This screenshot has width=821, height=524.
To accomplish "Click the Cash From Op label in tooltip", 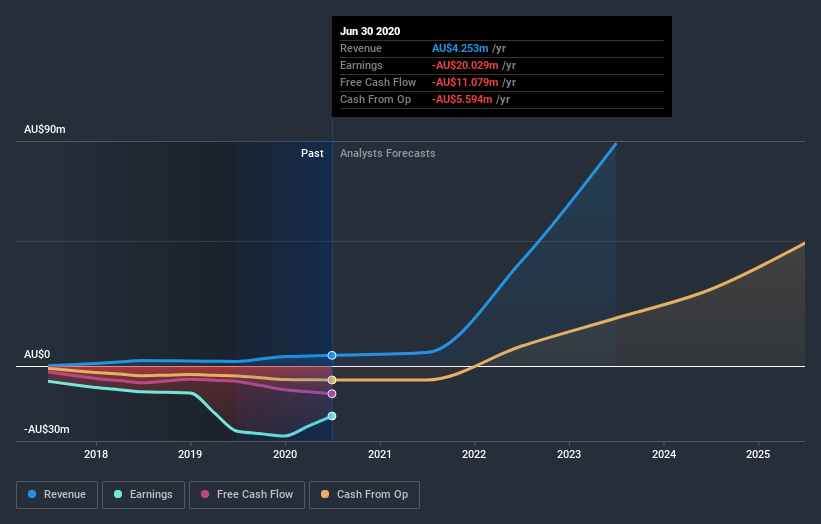I will (375, 99).
